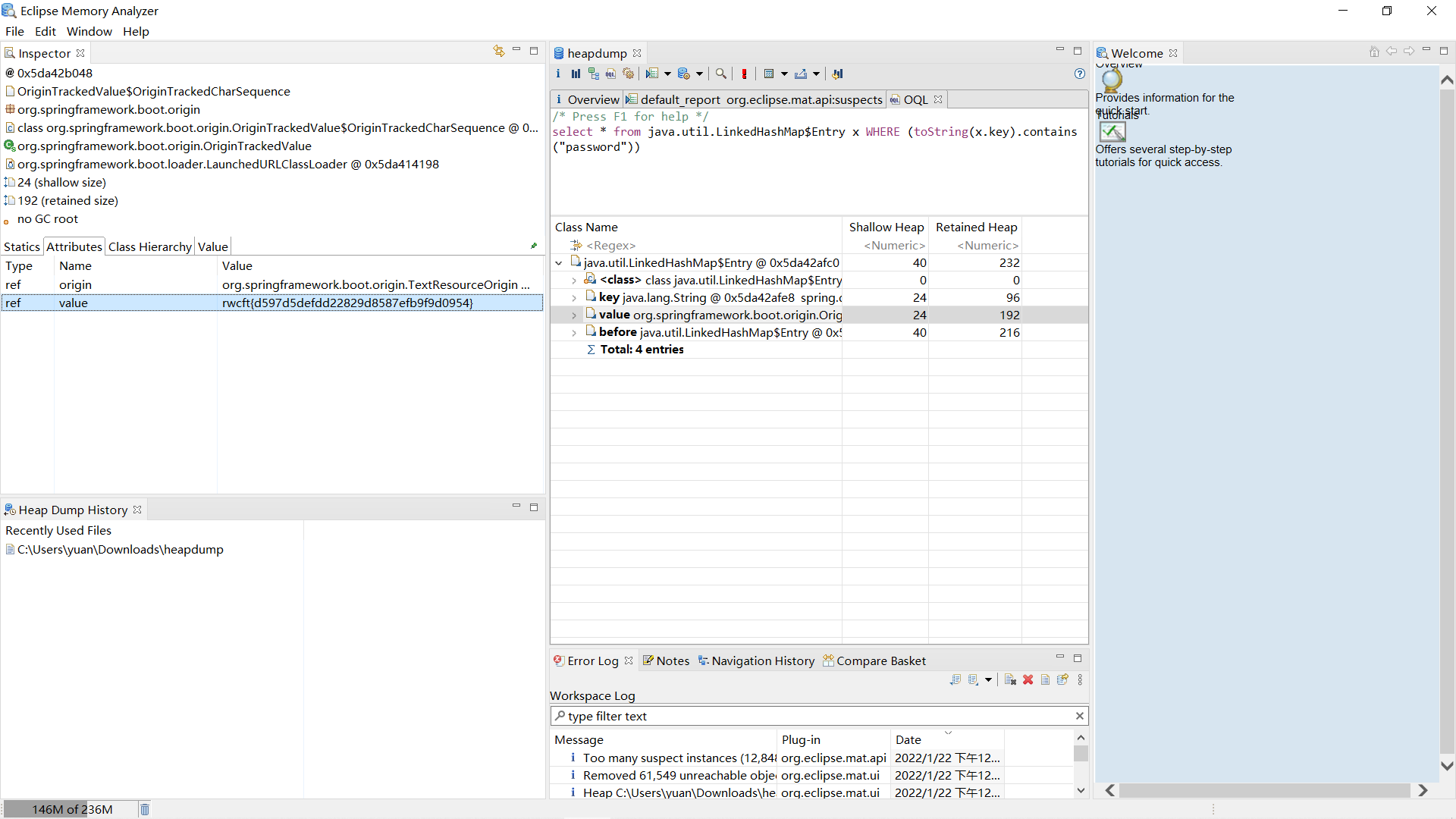The height and width of the screenshot is (819, 1456).
Task: Click the Export results icon
Action: pos(801,74)
